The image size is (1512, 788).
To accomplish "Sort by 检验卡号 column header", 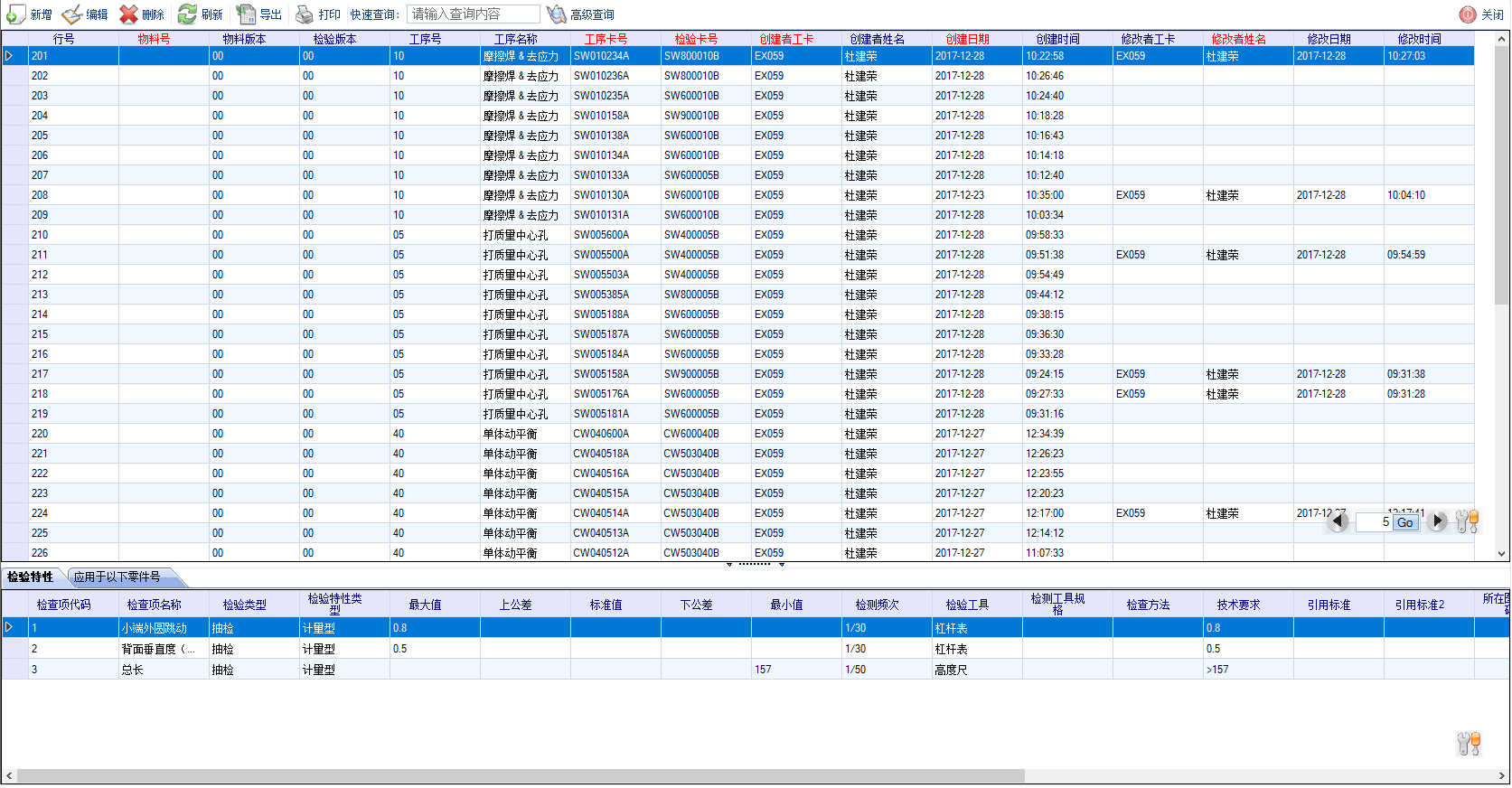I will pyautogui.click(x=696, y=39).
